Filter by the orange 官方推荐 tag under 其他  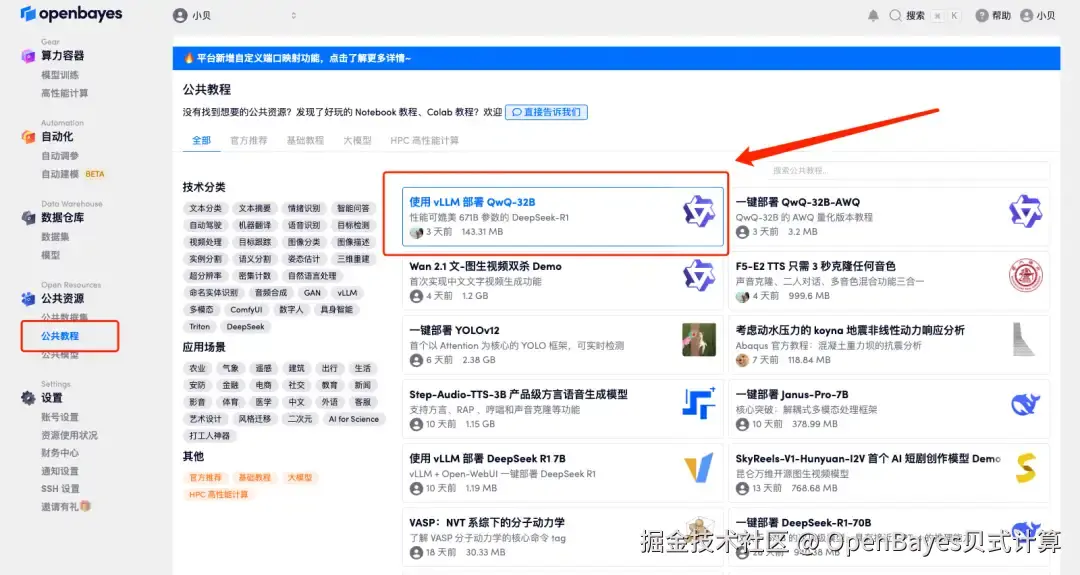205,477
